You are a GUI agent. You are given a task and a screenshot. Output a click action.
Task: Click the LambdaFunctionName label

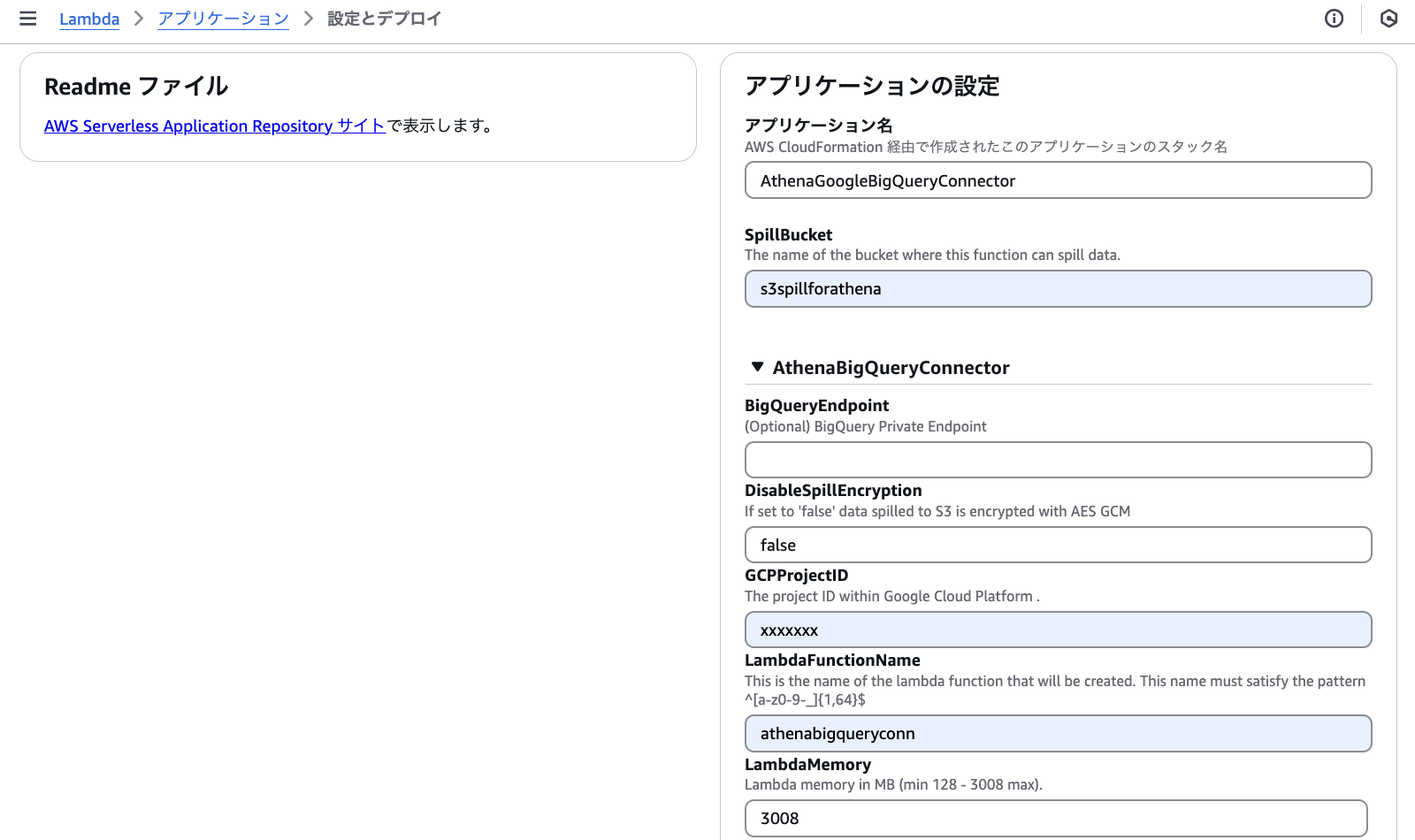point(832,660)
